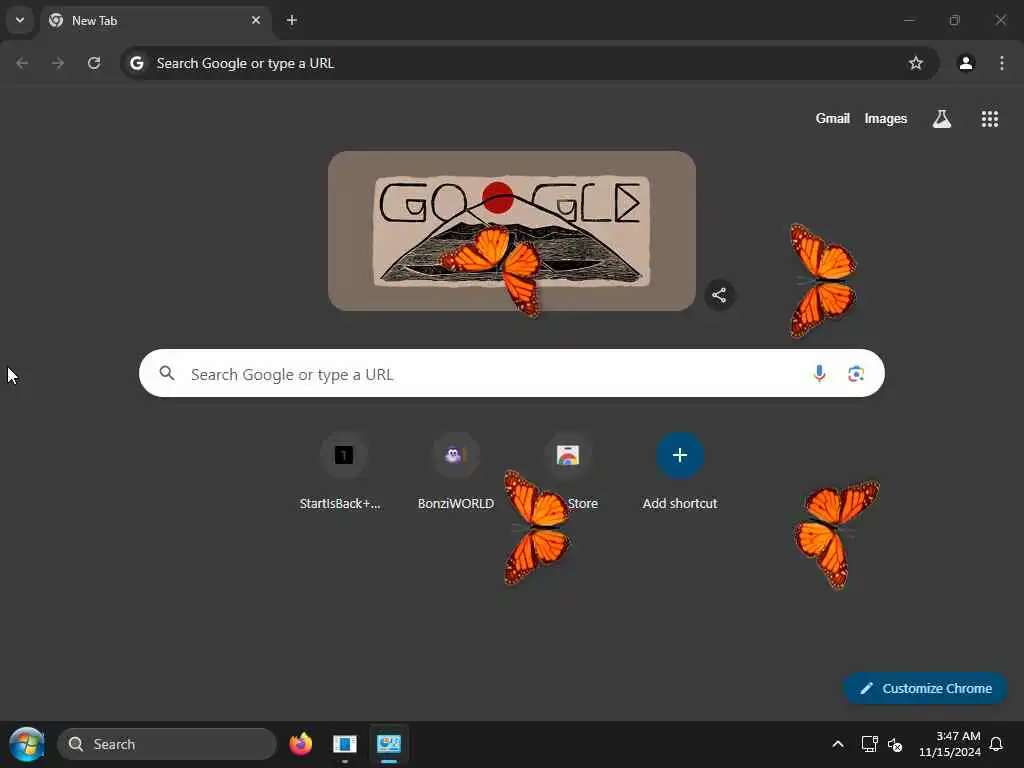Open the network status tray icon
1024x768 pixels.
pyautogui.click(x=869, y=744)
